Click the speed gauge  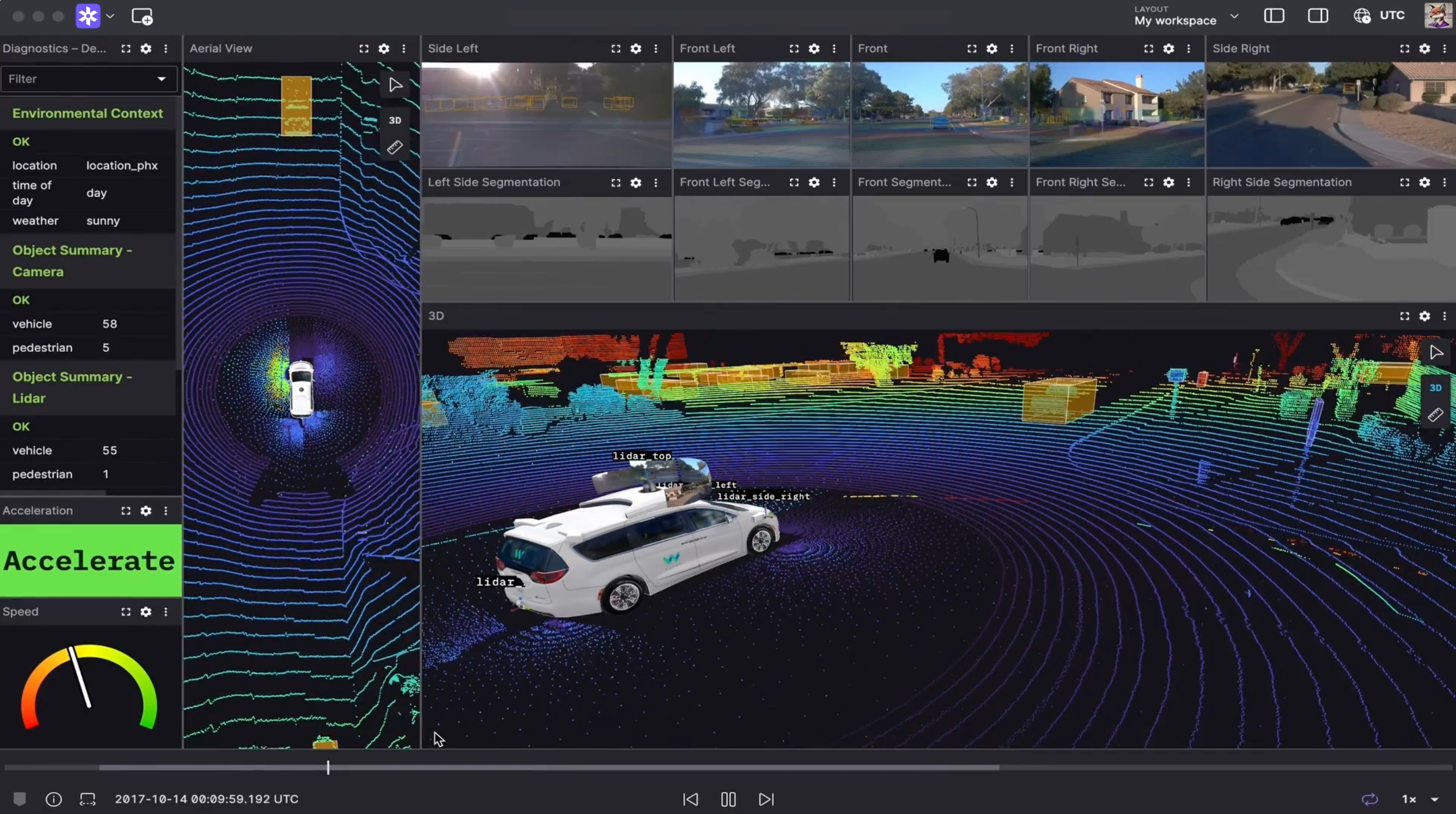(x=89, y=686)
